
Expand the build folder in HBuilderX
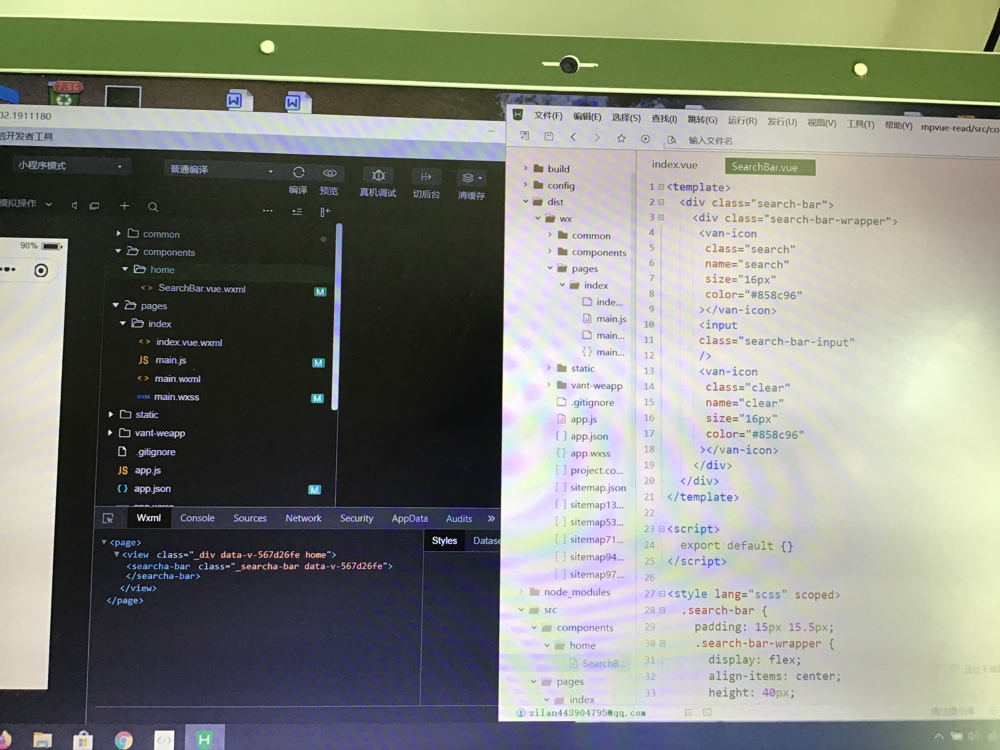pos(526,168)
